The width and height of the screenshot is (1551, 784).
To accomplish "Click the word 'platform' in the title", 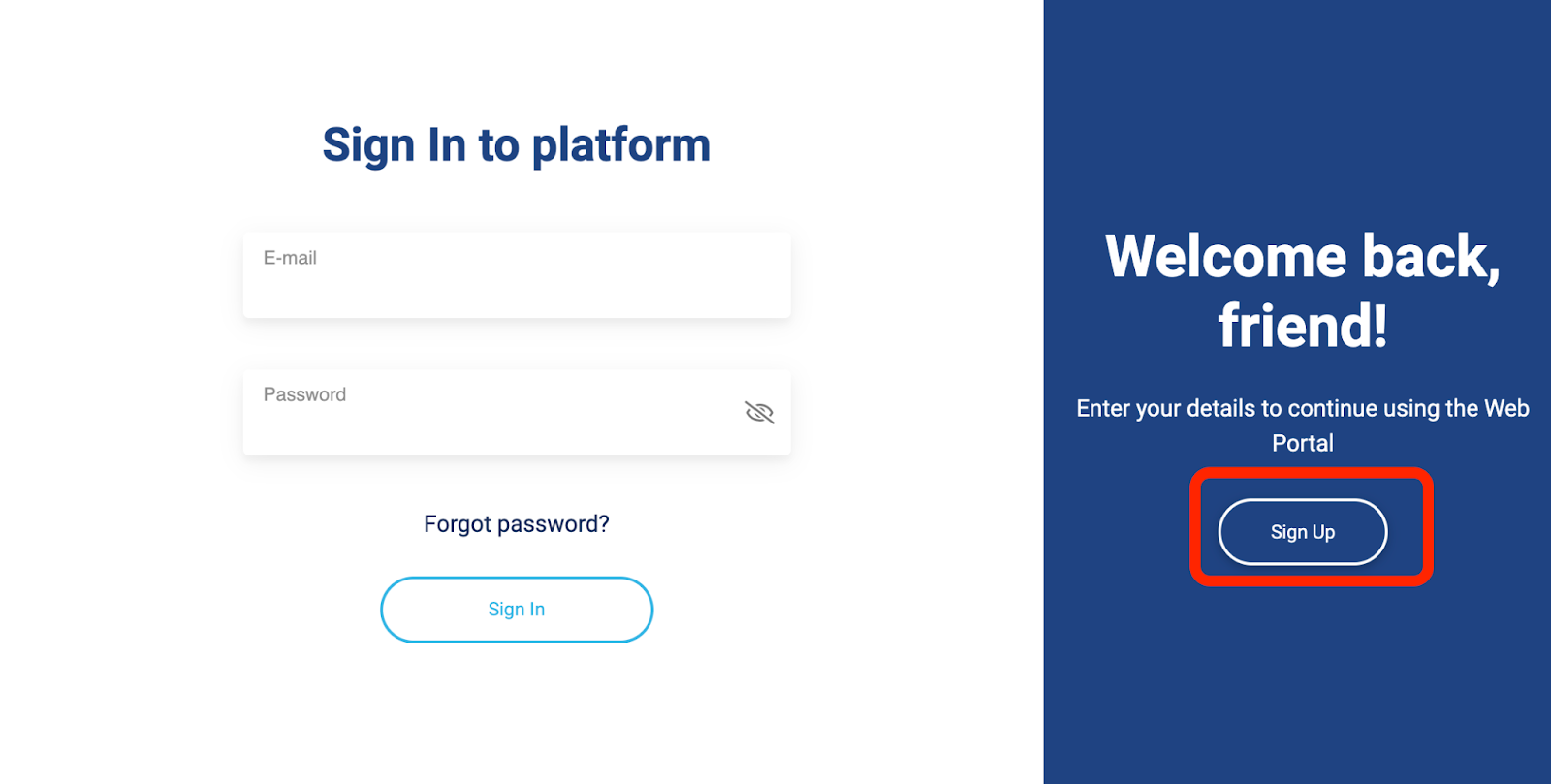I will point(621,147).
